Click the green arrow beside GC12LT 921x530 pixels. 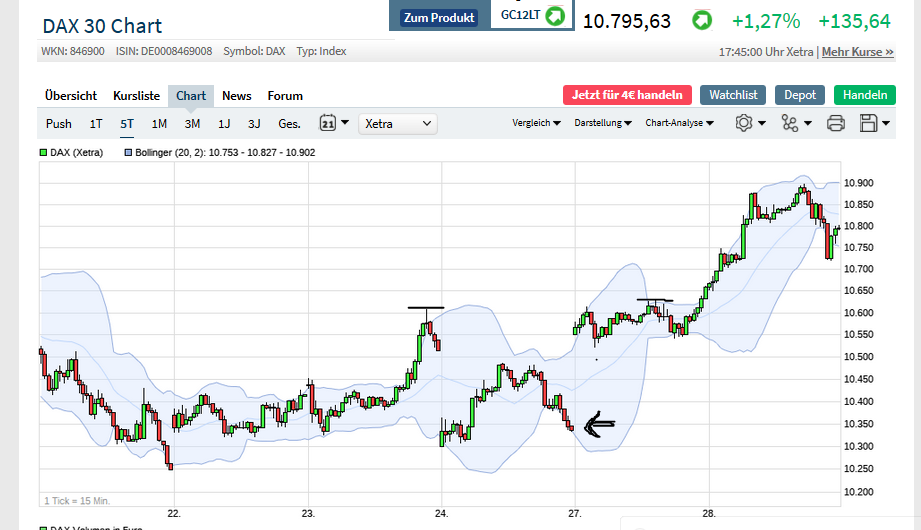554,17
